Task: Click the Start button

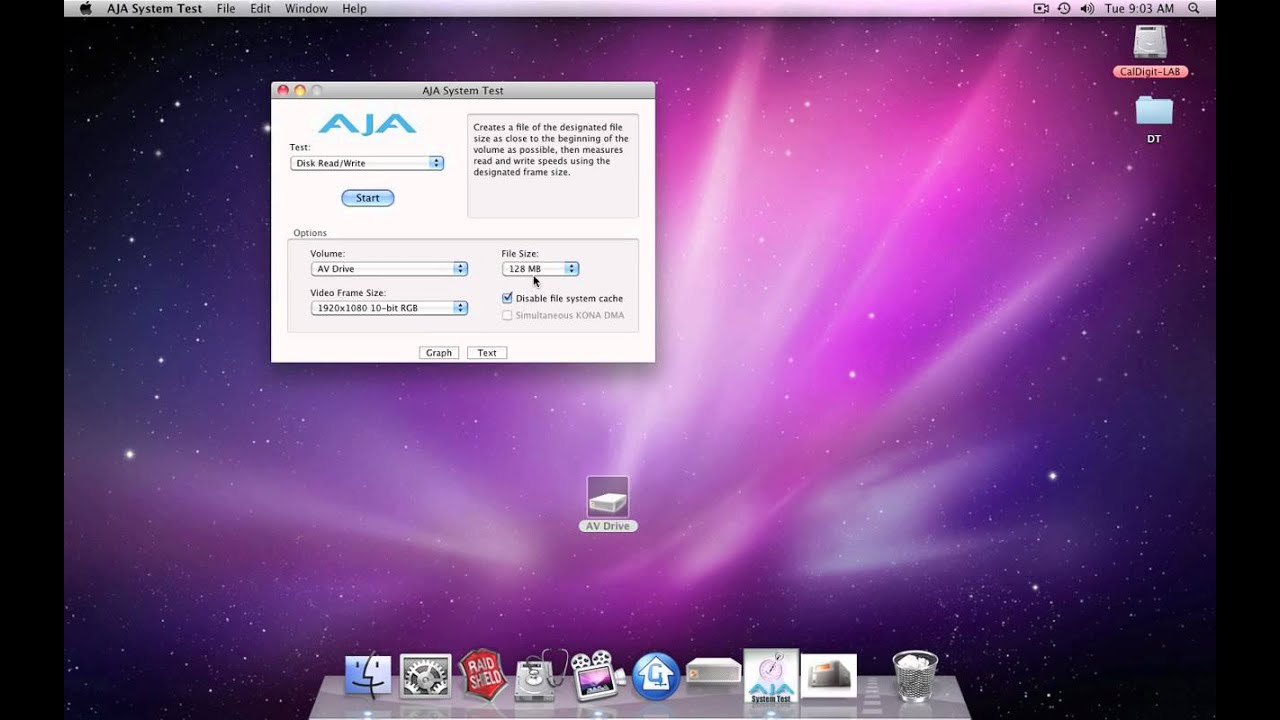Action: coord(368,198)
